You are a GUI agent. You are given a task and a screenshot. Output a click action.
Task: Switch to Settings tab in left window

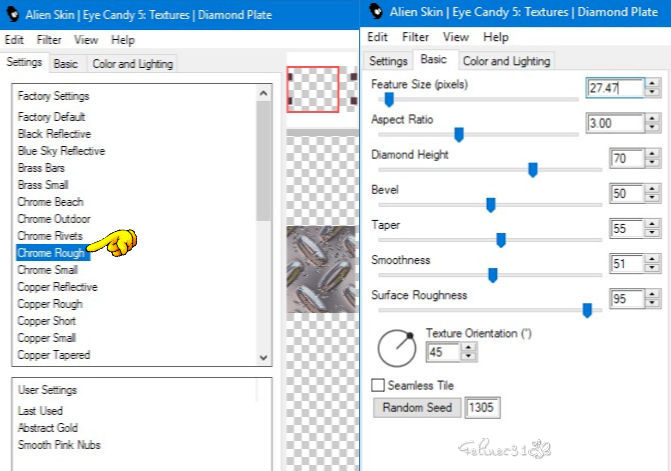pyautogui.click(x=24, y=62)
